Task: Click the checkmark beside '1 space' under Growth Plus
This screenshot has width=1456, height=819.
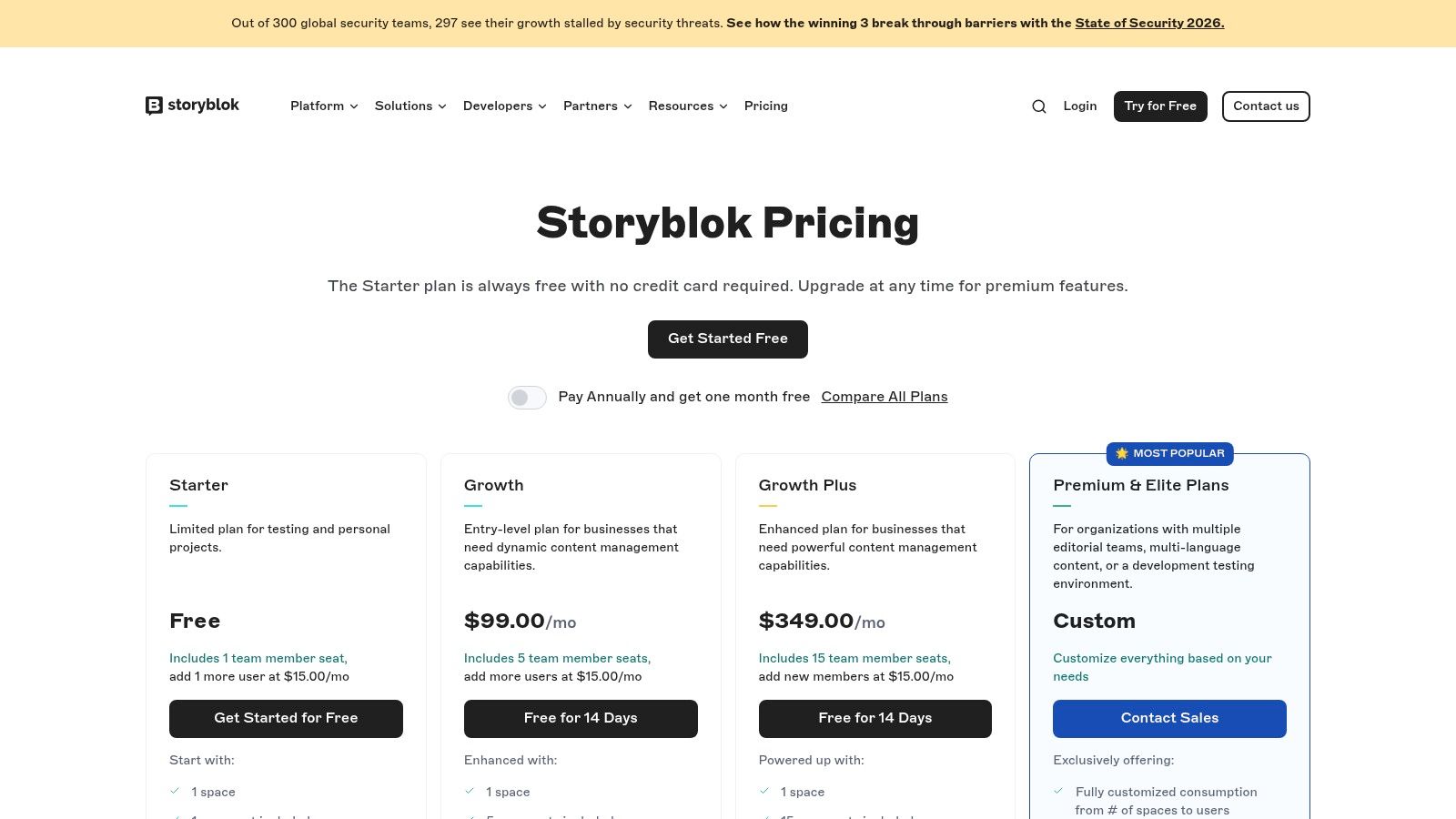Action: 763,791
